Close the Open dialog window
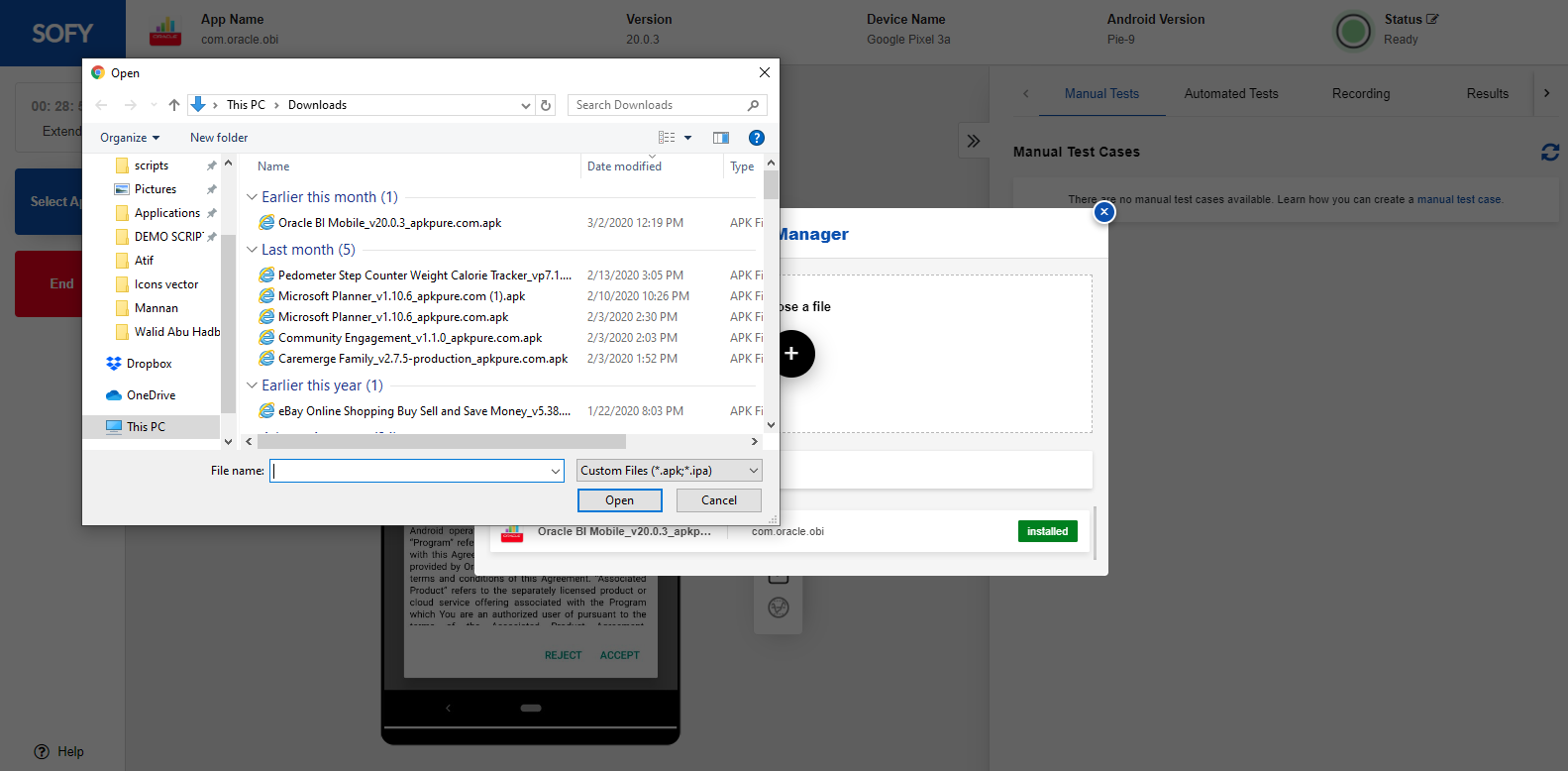Screen dimensions: 1568x771 764,72
